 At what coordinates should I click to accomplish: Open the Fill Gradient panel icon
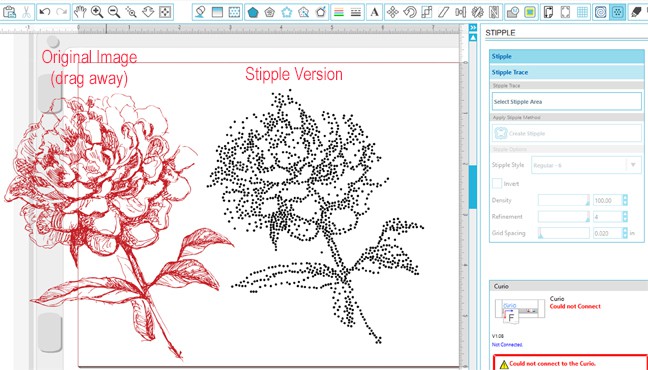click(x=217, y=12)
